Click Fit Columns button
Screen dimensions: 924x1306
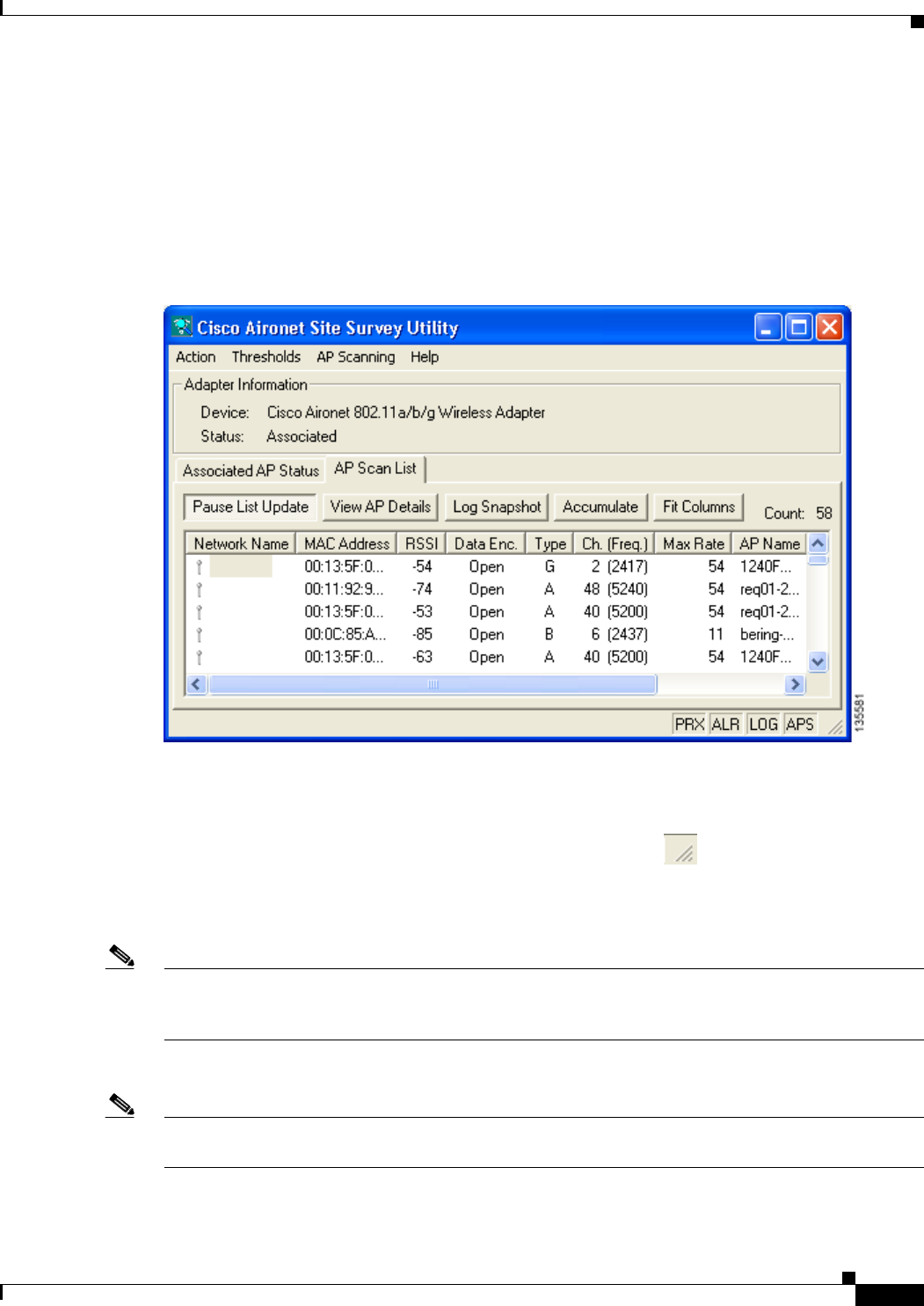click(699, 507)
